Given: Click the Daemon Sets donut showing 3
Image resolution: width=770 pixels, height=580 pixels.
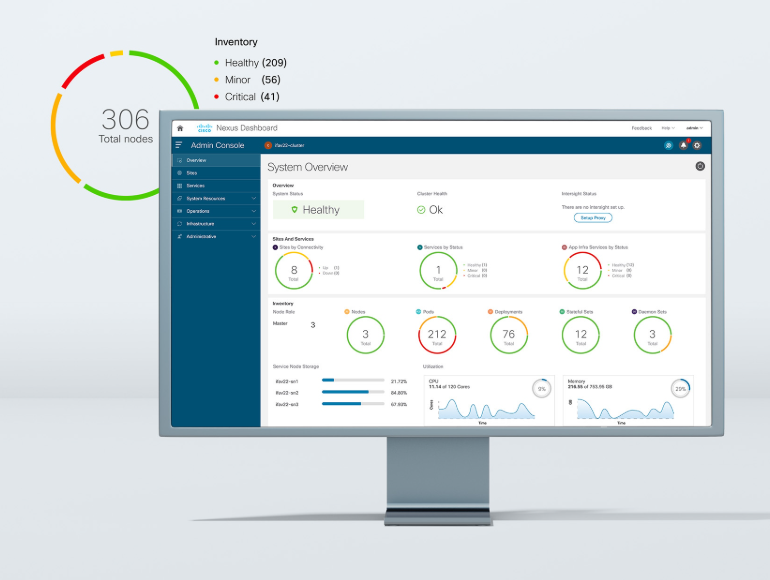Looking at the screenshot, I should click(x=652, y=335).
